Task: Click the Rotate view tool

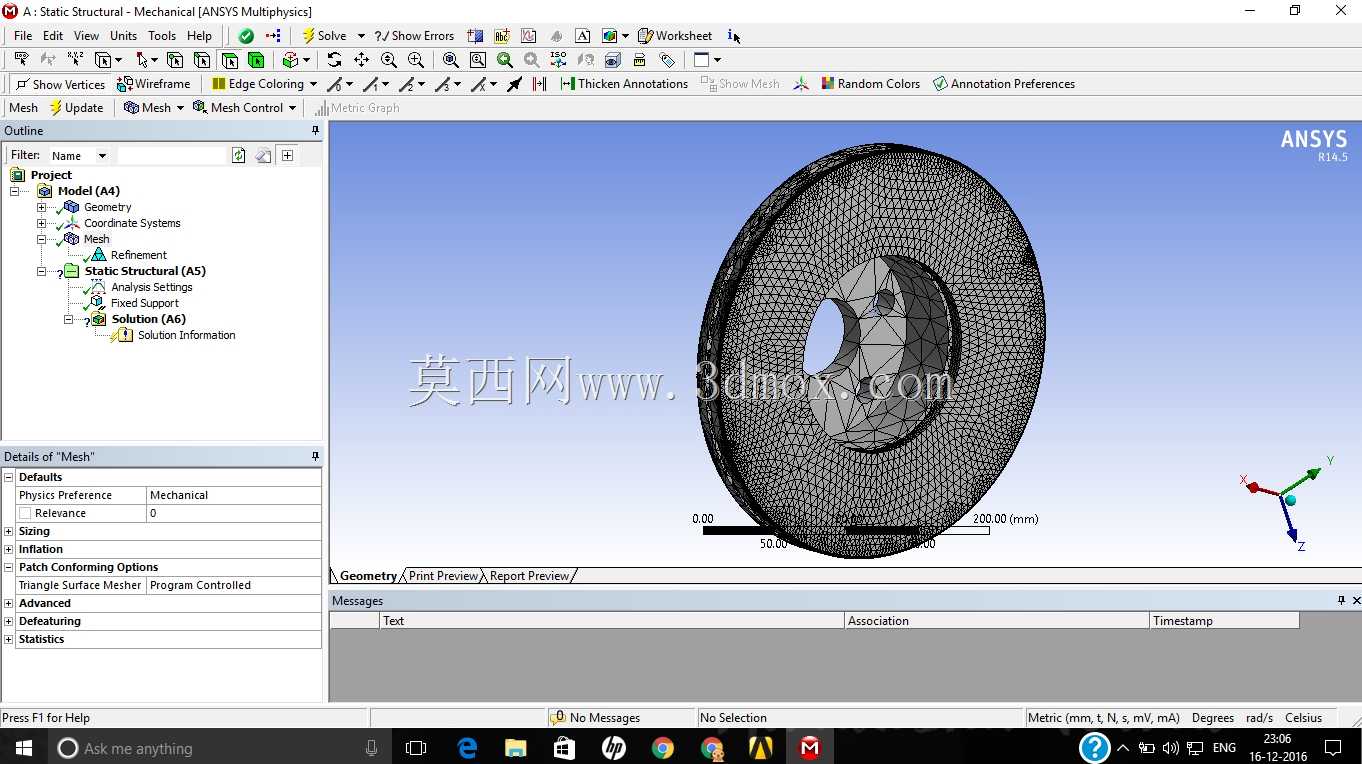Action: tap(334, 60)
